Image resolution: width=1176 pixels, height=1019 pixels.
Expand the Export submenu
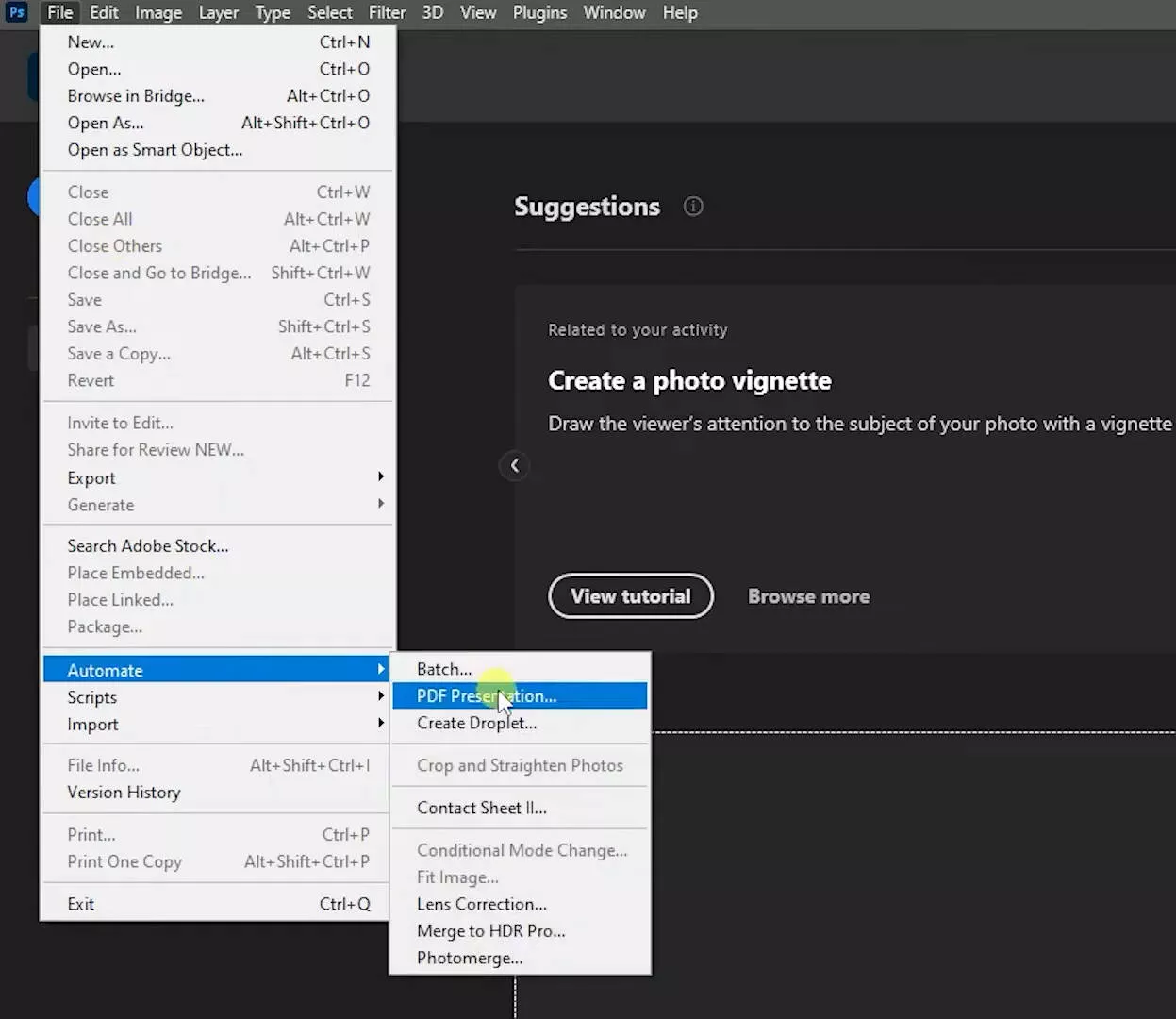point(218,478)
